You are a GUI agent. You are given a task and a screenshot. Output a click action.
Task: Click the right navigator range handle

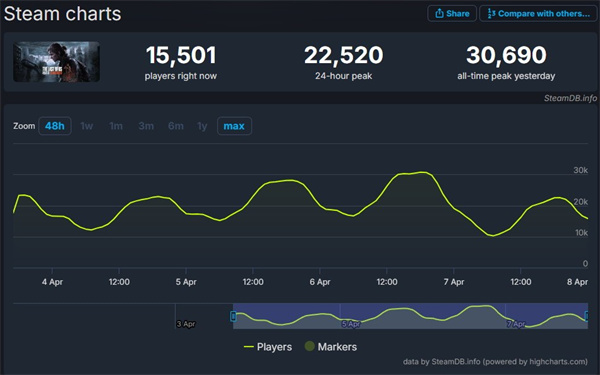[x=587, y=316]
